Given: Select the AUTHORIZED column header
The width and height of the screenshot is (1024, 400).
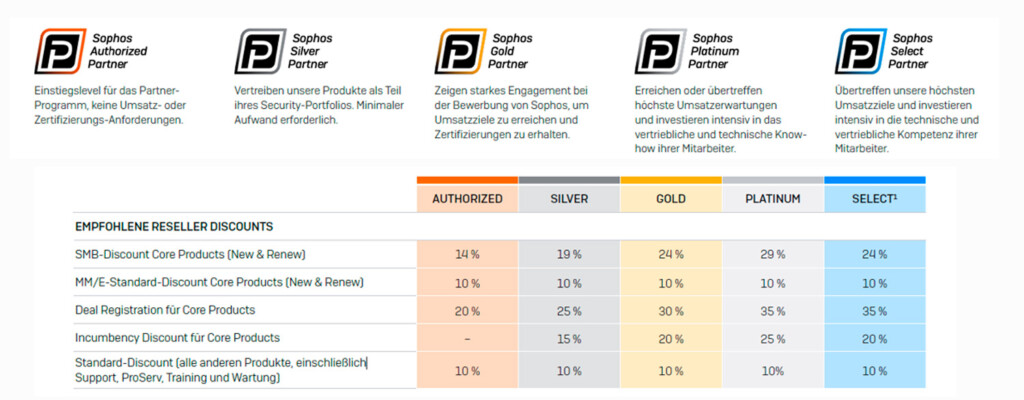Looking at the screenshot, I should (x=468, y=199).
